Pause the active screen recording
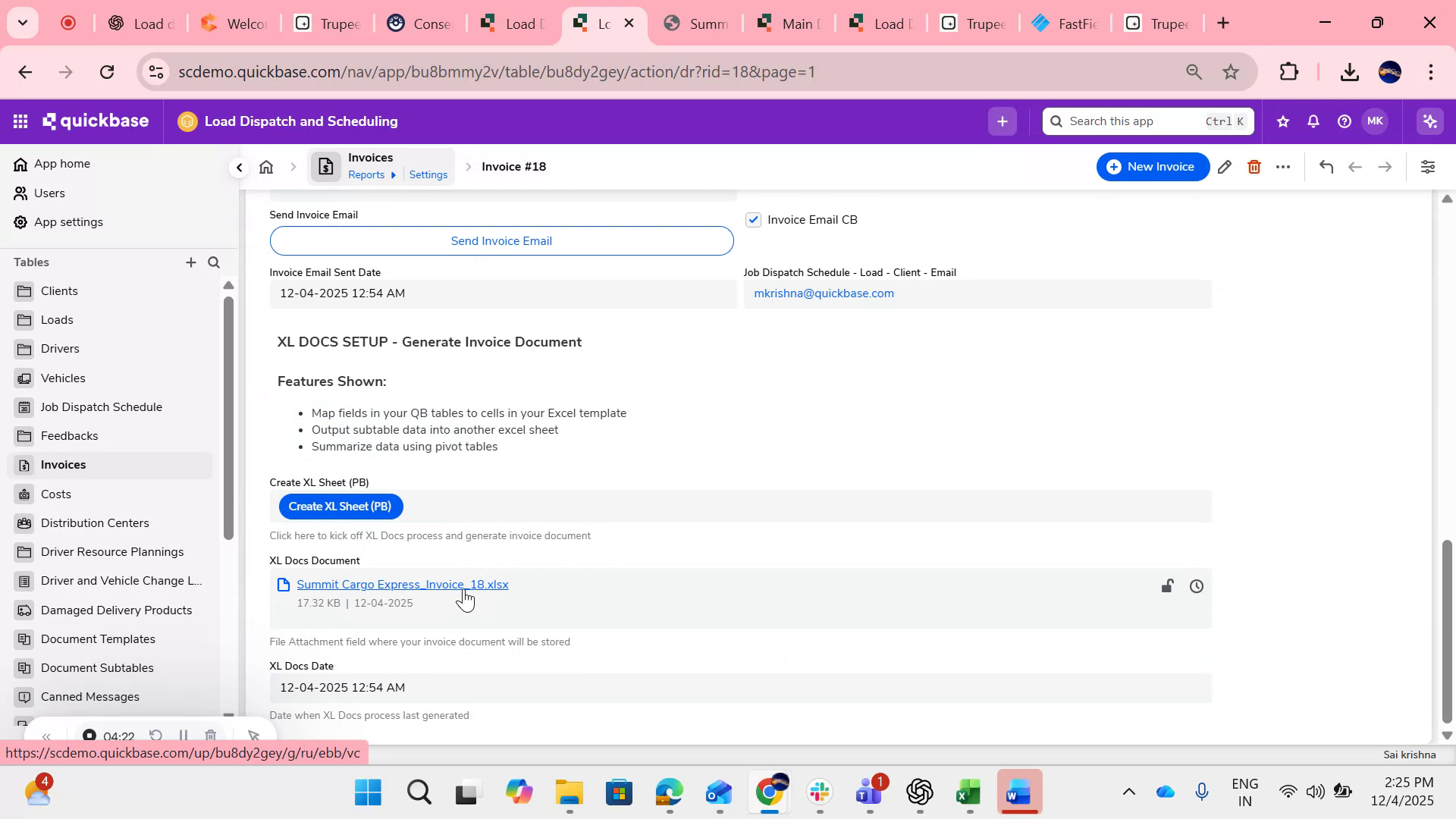Viewport: 1456px width, 819px height. coord(183,736)
